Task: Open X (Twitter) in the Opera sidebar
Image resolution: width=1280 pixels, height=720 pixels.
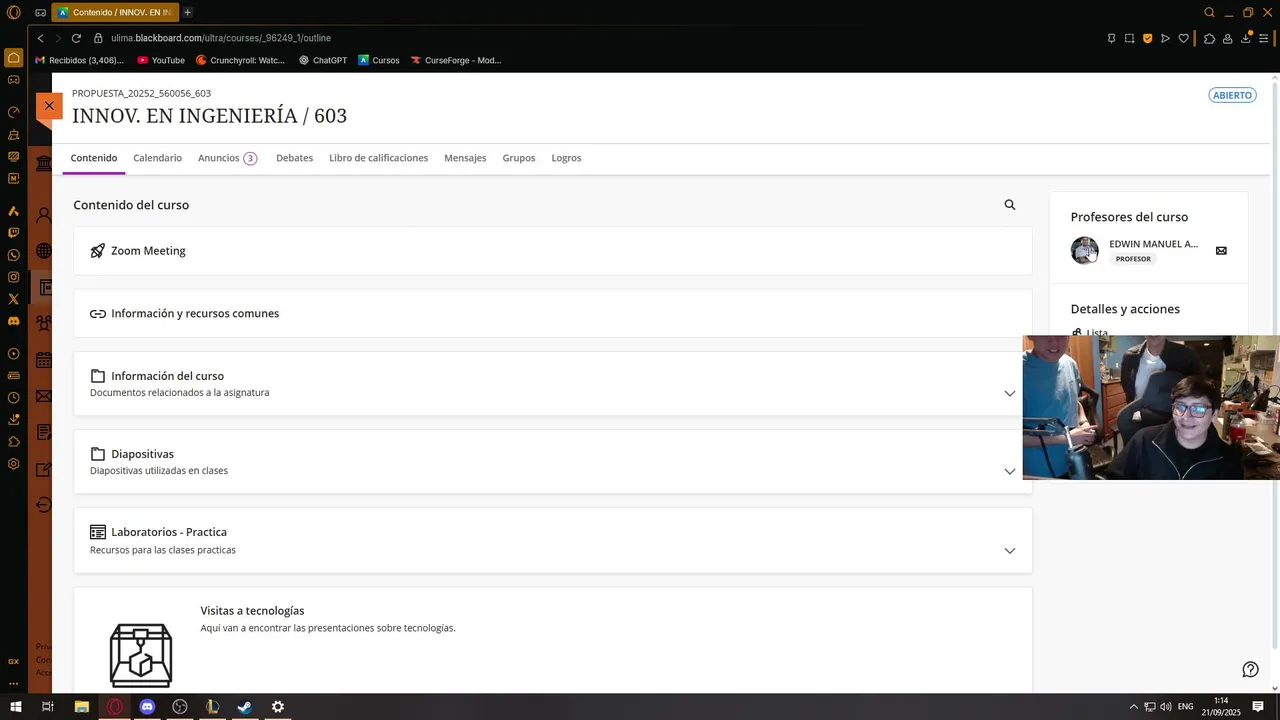Action: [14, 299]
